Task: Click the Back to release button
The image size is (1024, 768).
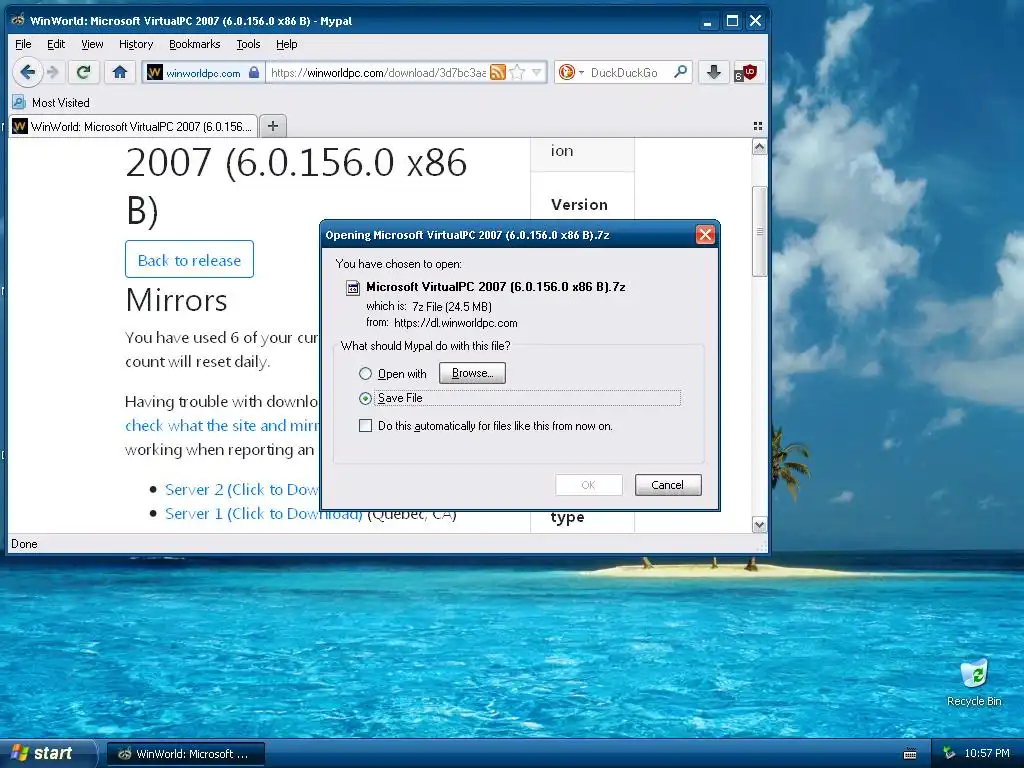Action: coord(189,260)
